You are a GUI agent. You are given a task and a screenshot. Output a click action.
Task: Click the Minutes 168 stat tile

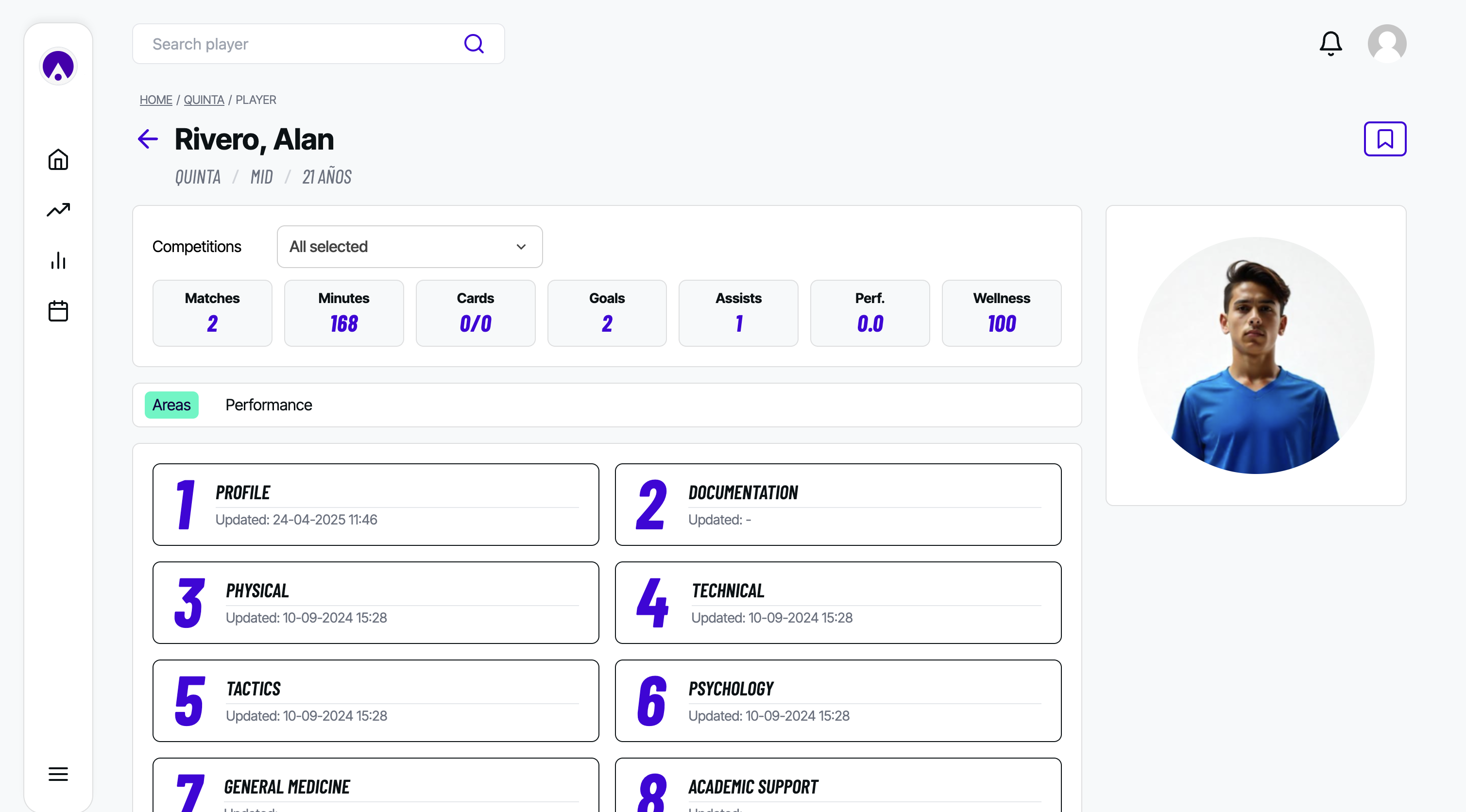pyautogui.click(x=344, y=313)
